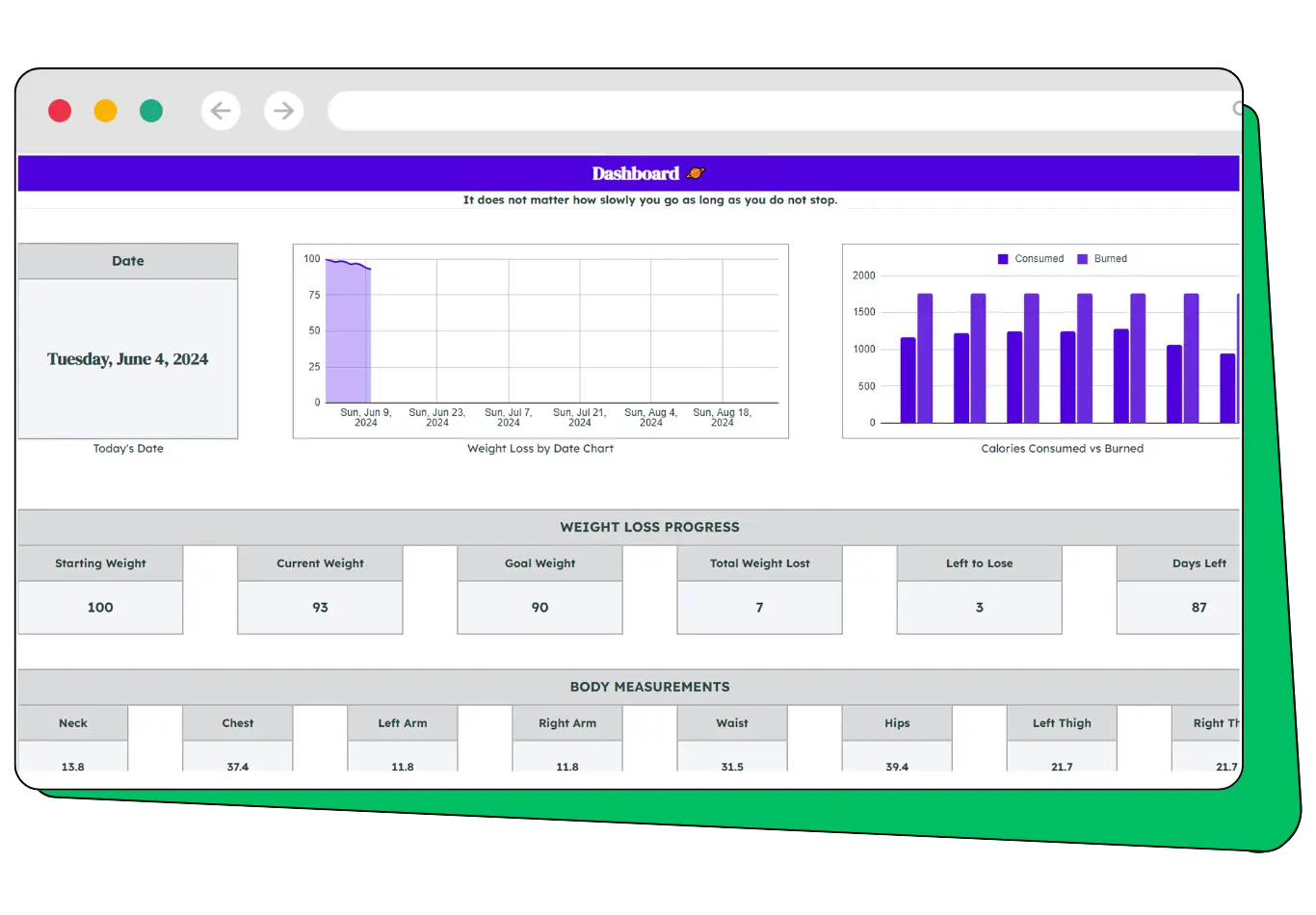The height and width of the screenshot is (915, 1316).
Task: Select the Tuesday, June 4, 2024 date cell
Action: (x=128, y=359)
